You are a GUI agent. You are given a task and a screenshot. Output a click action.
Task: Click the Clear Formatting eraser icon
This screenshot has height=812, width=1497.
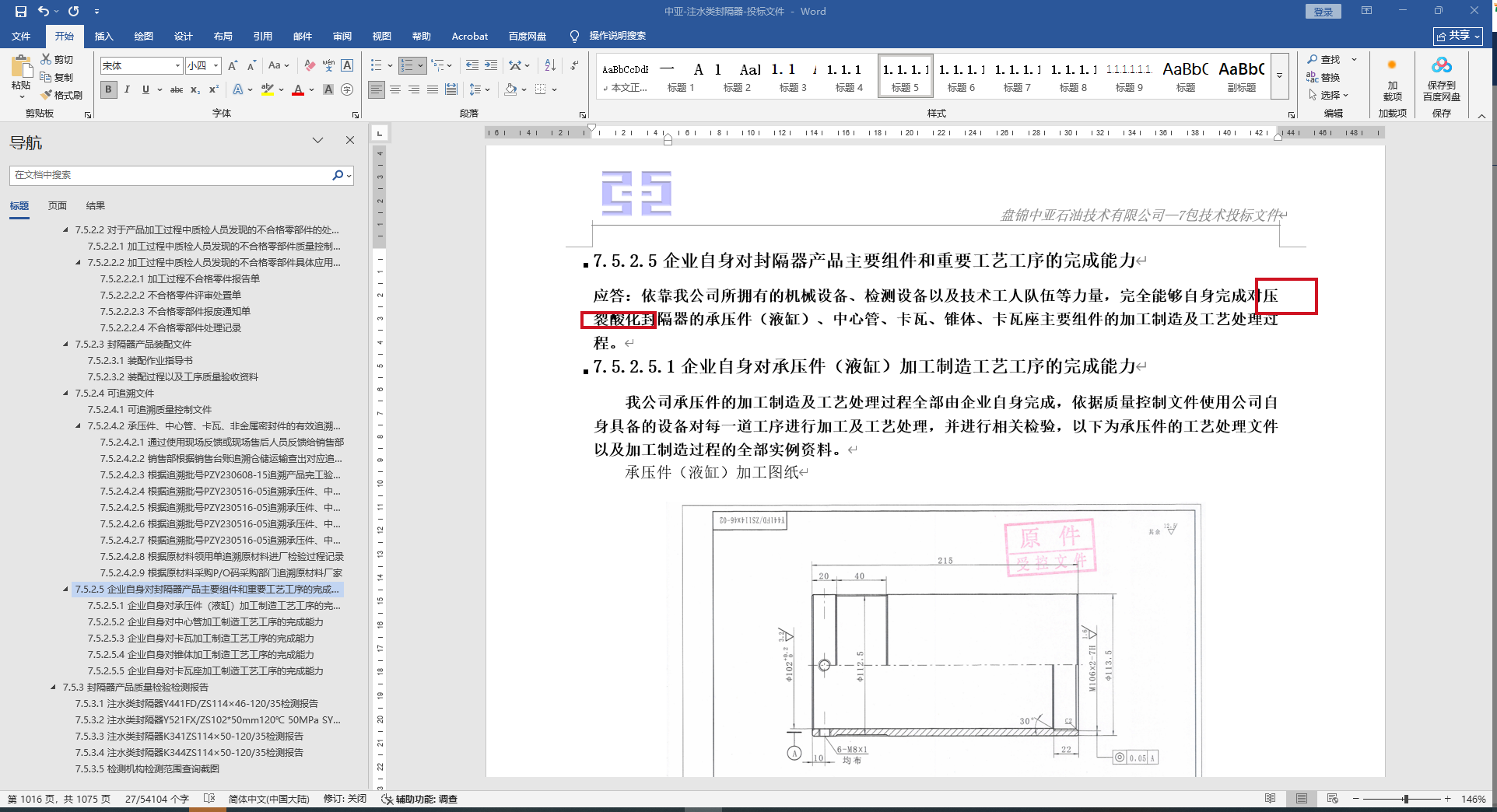(310, 65)
